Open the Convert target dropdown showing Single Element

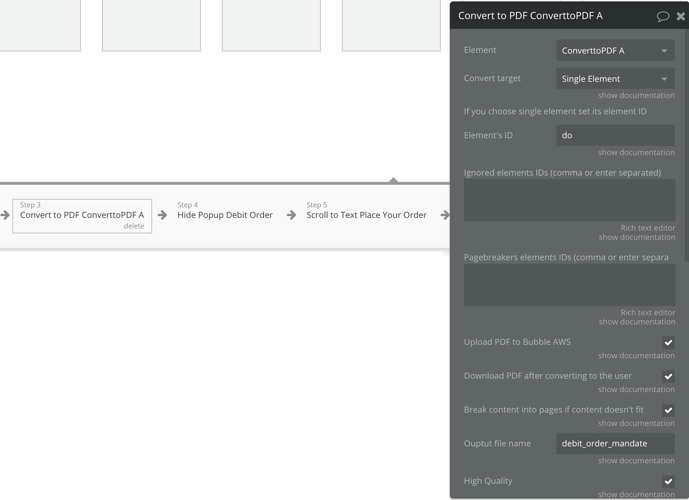coord(615,79)
